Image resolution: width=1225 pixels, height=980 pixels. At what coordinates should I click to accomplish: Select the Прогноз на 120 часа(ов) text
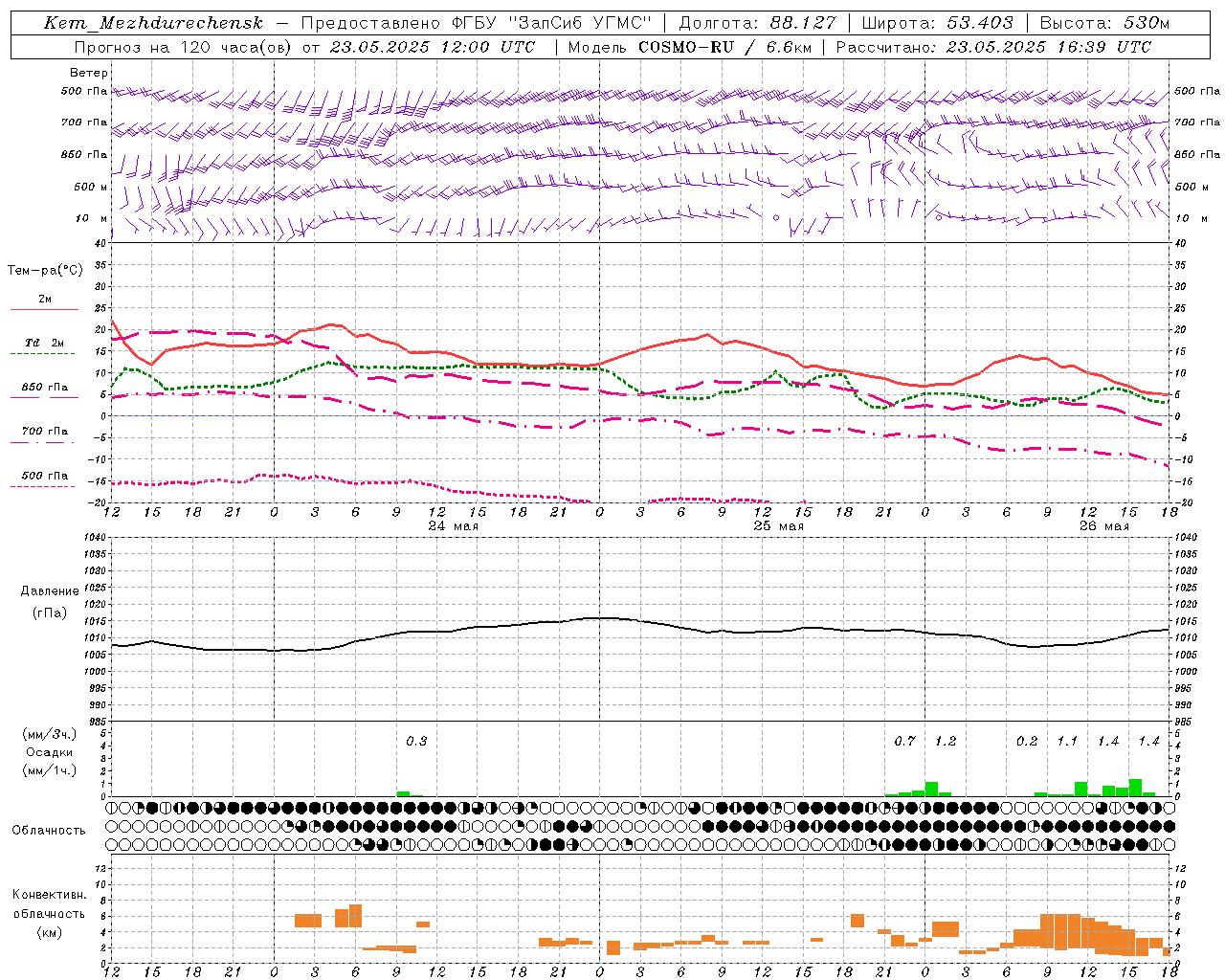(184, 47)
